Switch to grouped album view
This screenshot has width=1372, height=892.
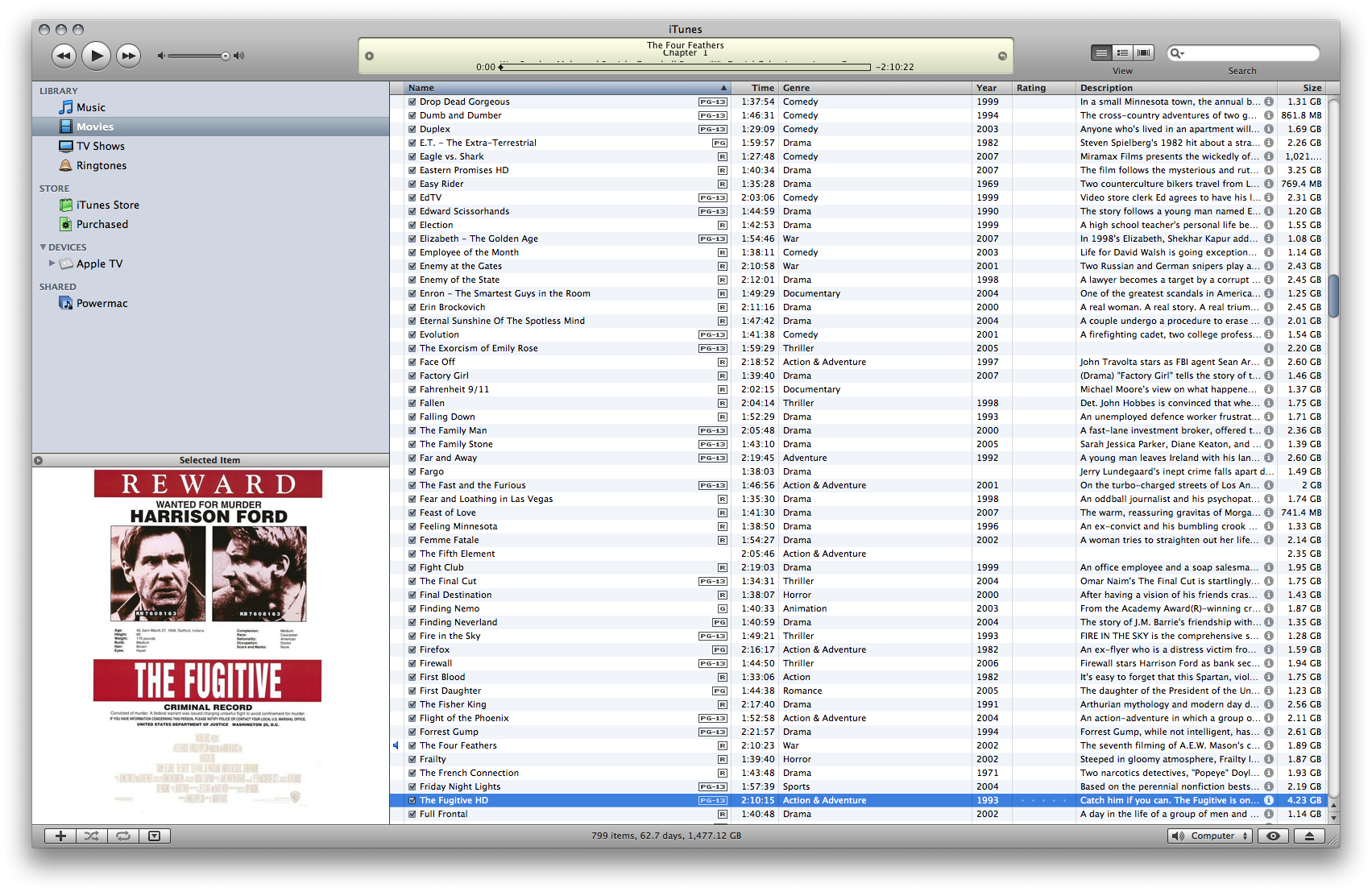[1122, 52]
